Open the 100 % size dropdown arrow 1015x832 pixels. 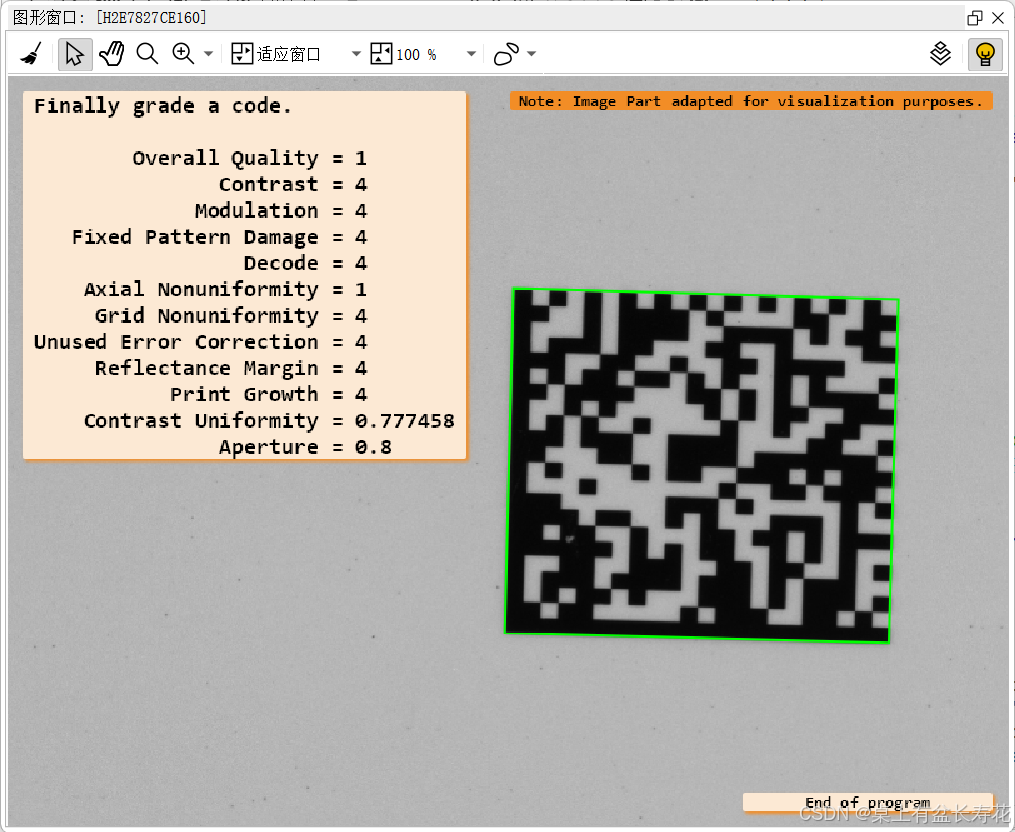click(x=472, y=54)
